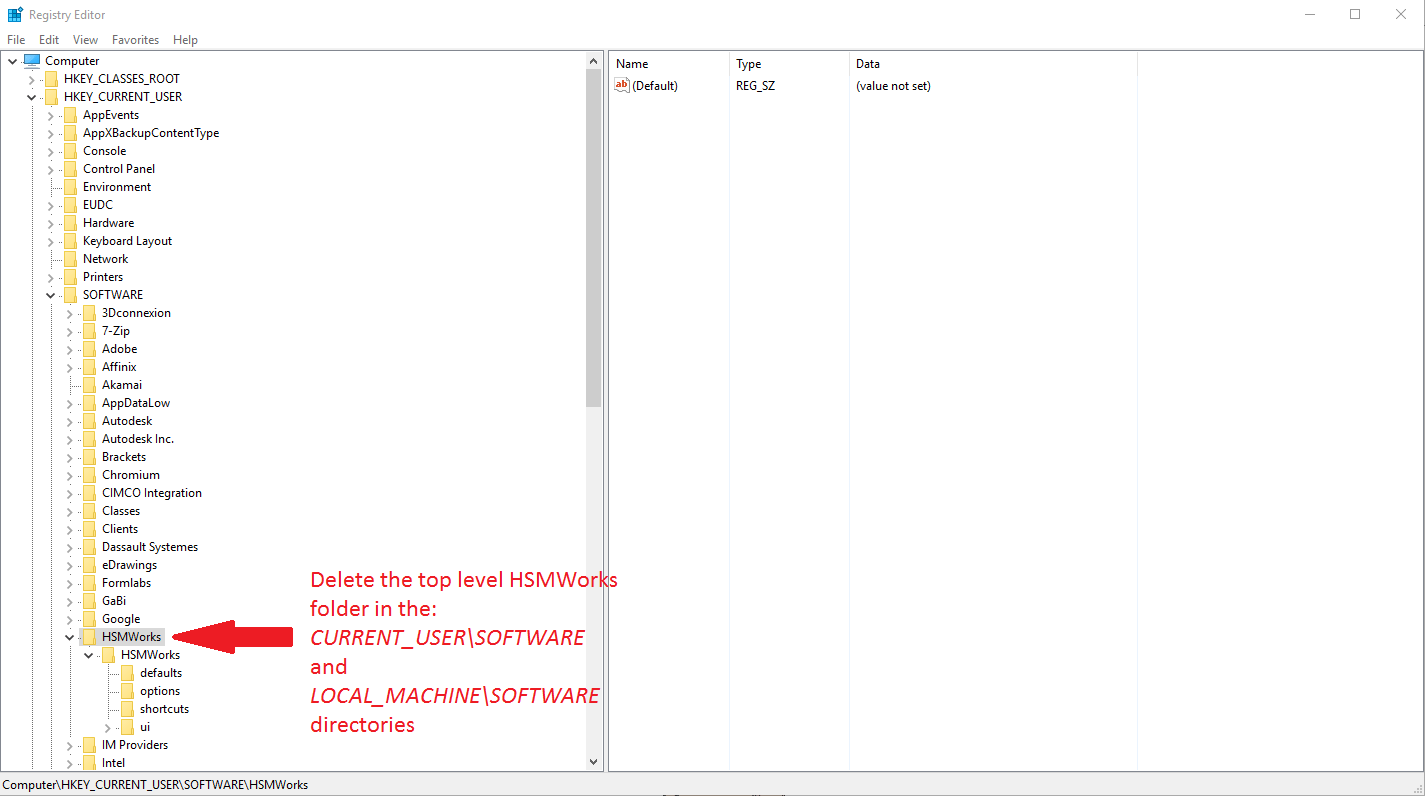Select the Chromium folder icon

point(88,474)
